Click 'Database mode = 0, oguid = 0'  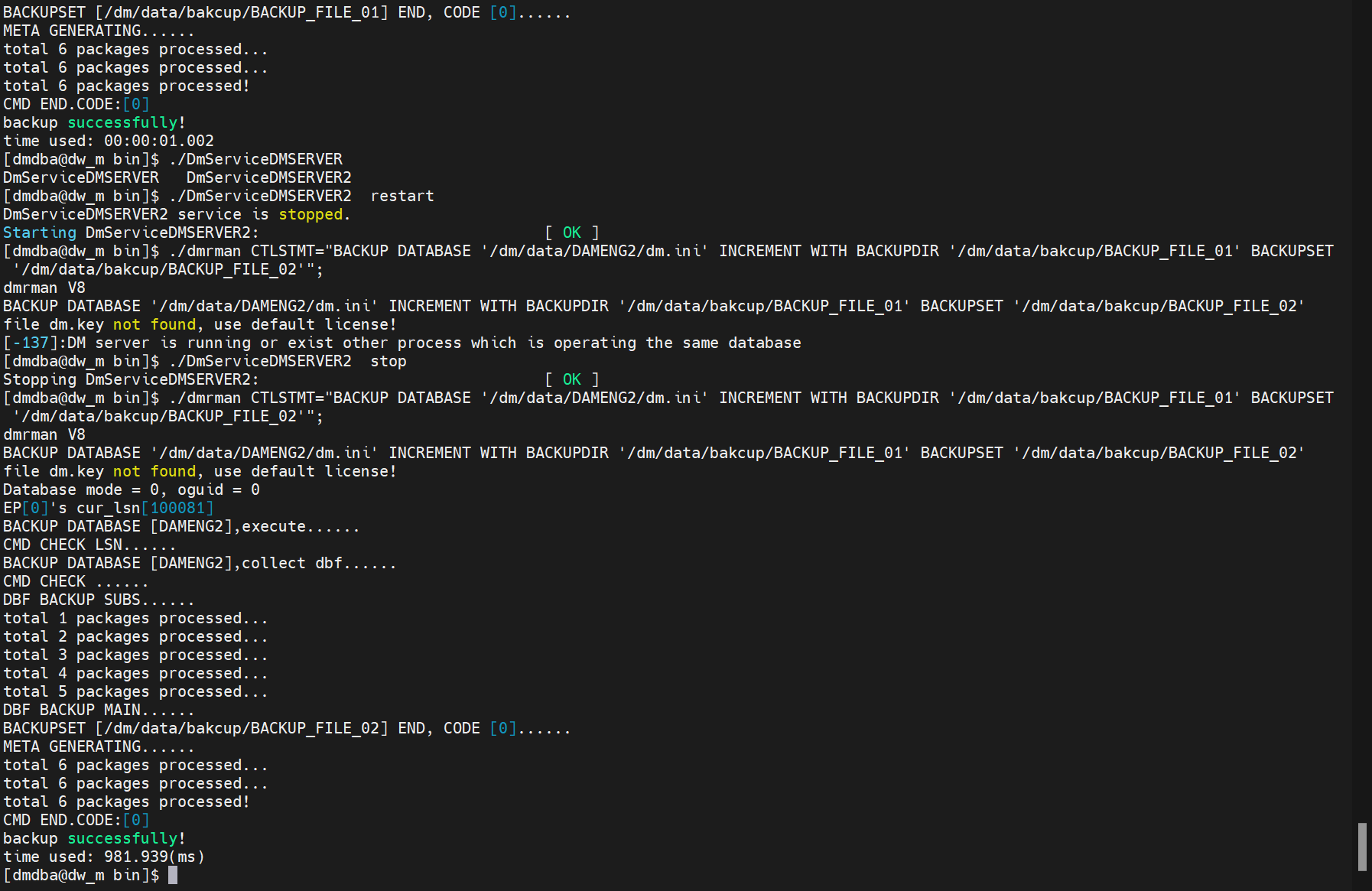coord(132,489)
